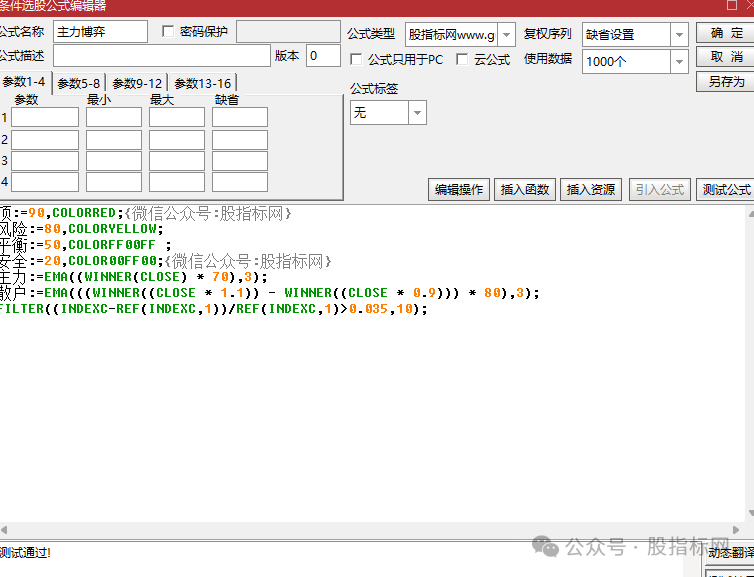Click the code editor scroll-right arrow
The image size is (754, 577).
click(736, 530)
